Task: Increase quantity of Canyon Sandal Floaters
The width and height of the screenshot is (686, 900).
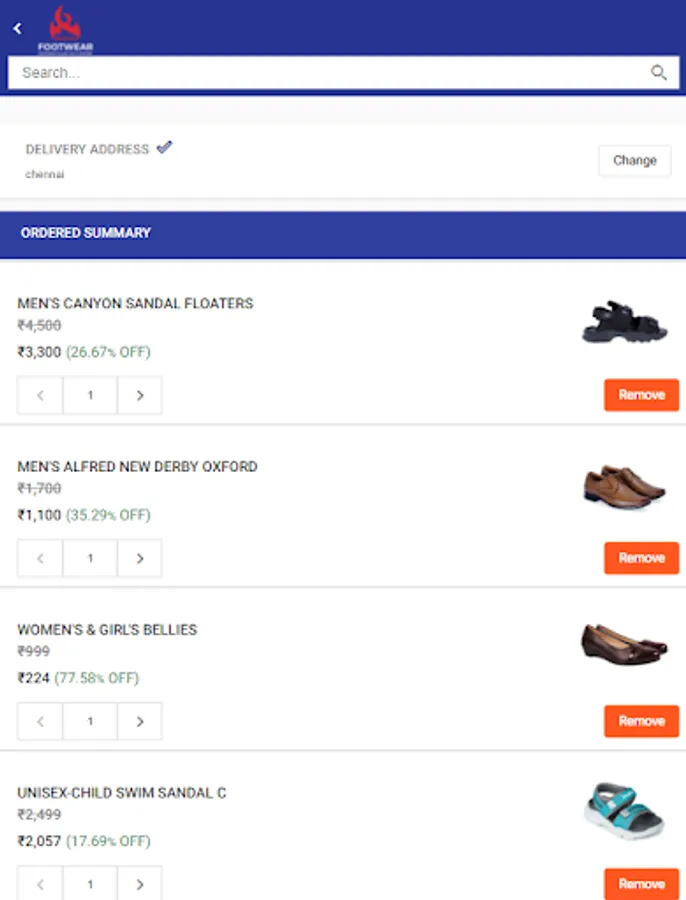Action: coord(140,395)
